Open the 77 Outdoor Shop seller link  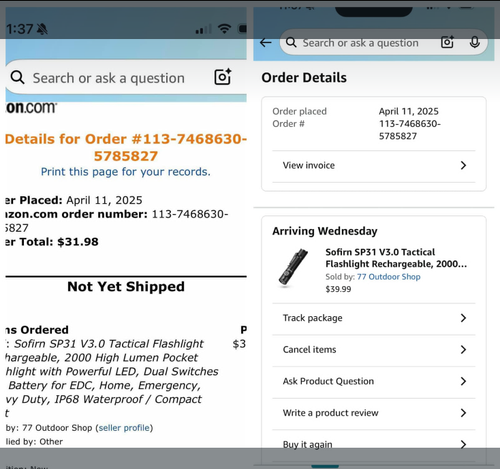coord(389,277)
